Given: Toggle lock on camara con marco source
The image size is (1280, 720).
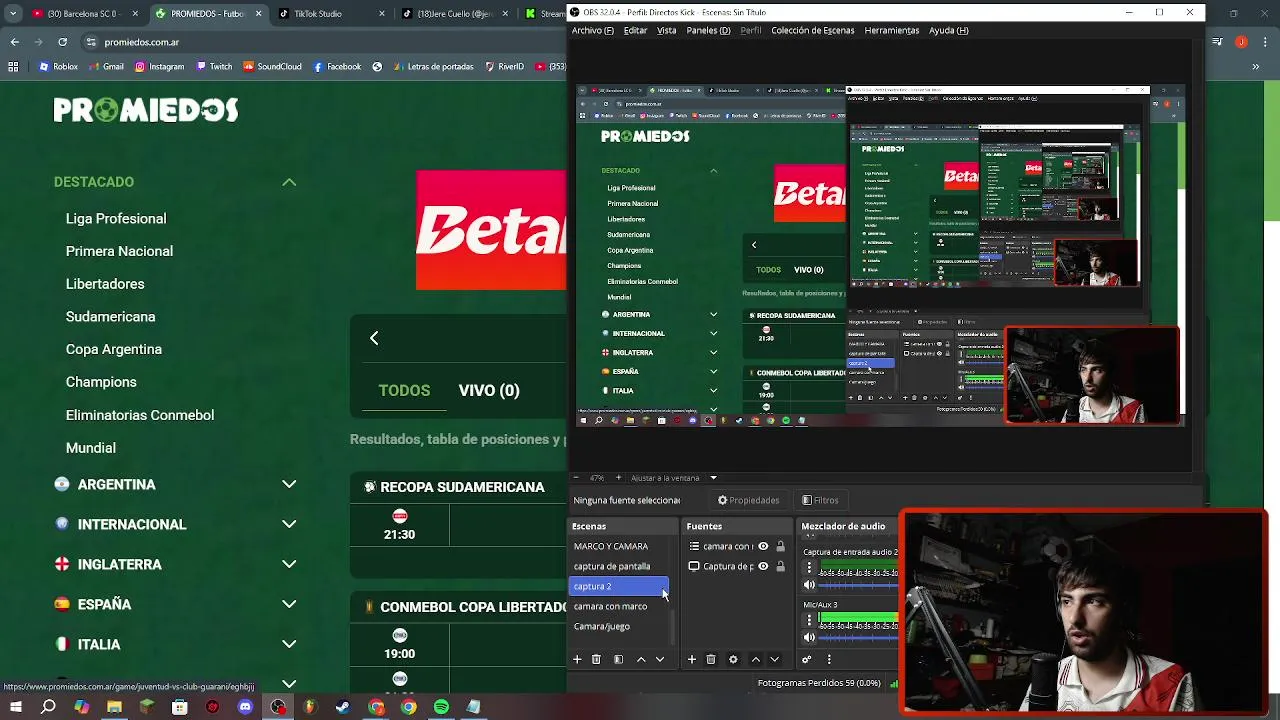Looking at the screenshot, I should [780, 546].
